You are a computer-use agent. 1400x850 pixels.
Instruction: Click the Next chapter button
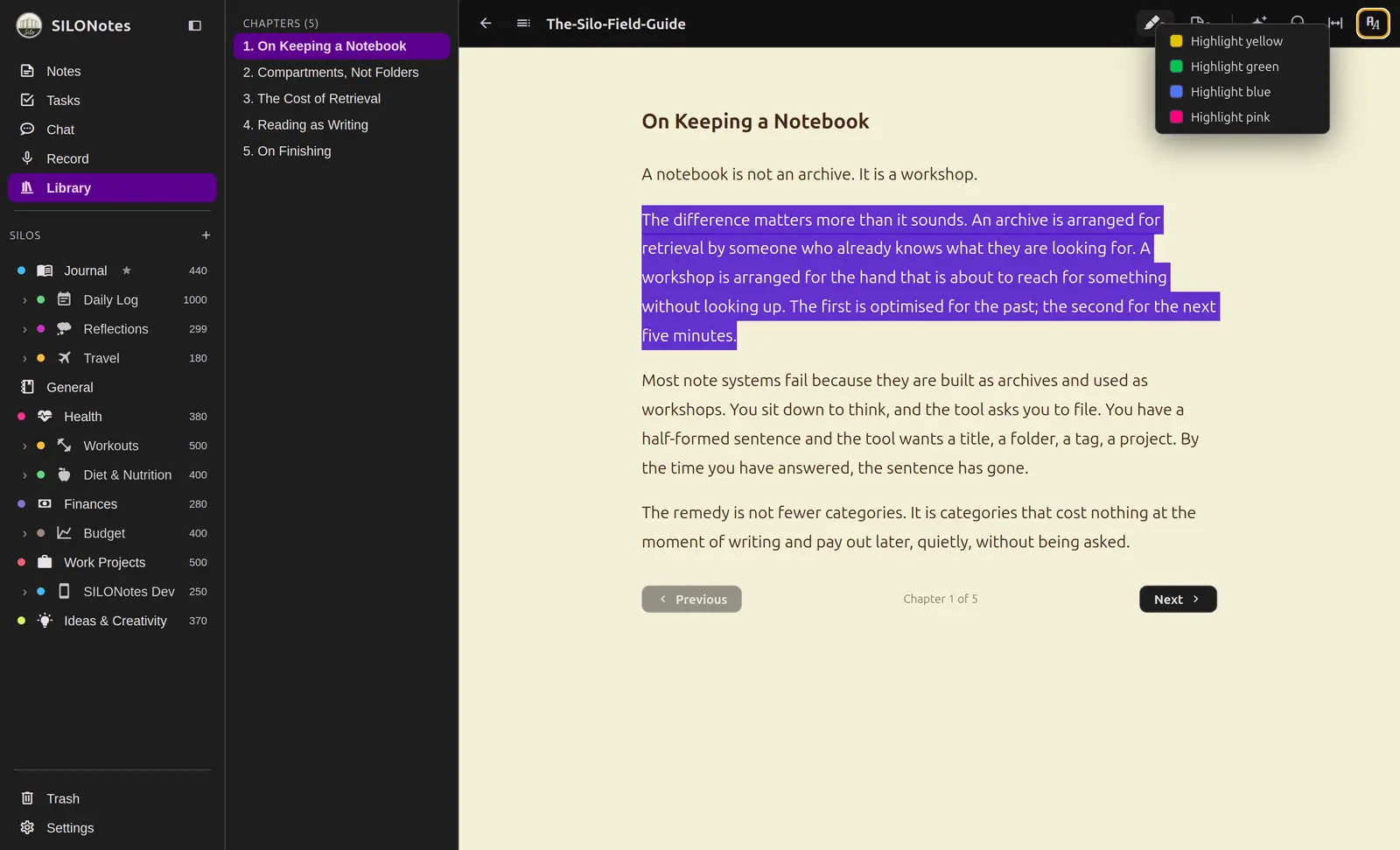click(1178, 599)
